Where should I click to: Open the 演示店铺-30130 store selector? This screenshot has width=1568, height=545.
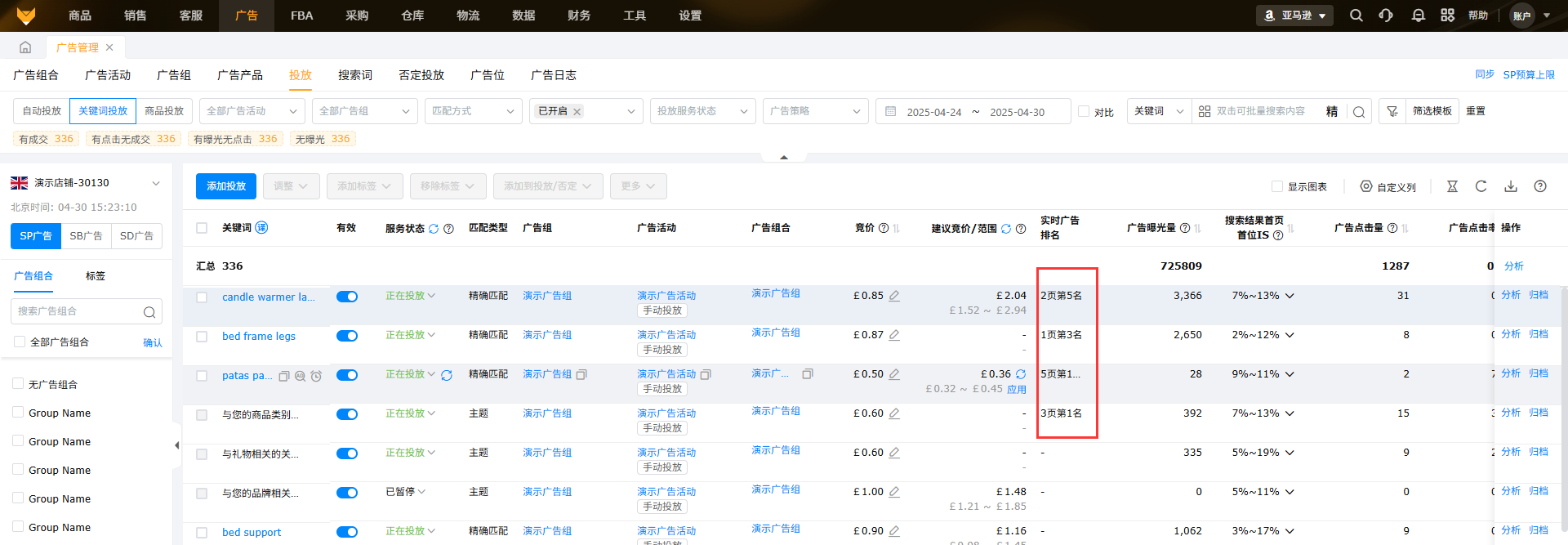click(86, 183)
